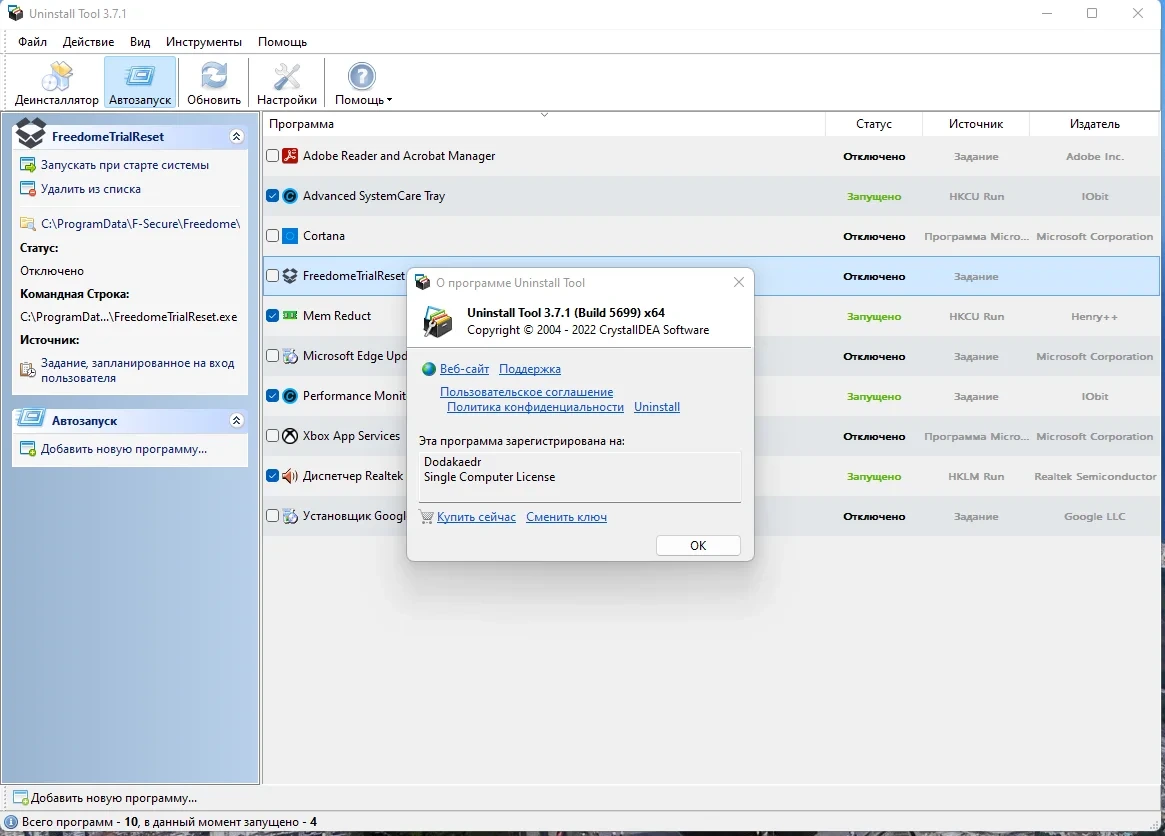The image size is (1165, 836).
Task: Enable the Cortana startup checkbox
Action: click(273, 236)
